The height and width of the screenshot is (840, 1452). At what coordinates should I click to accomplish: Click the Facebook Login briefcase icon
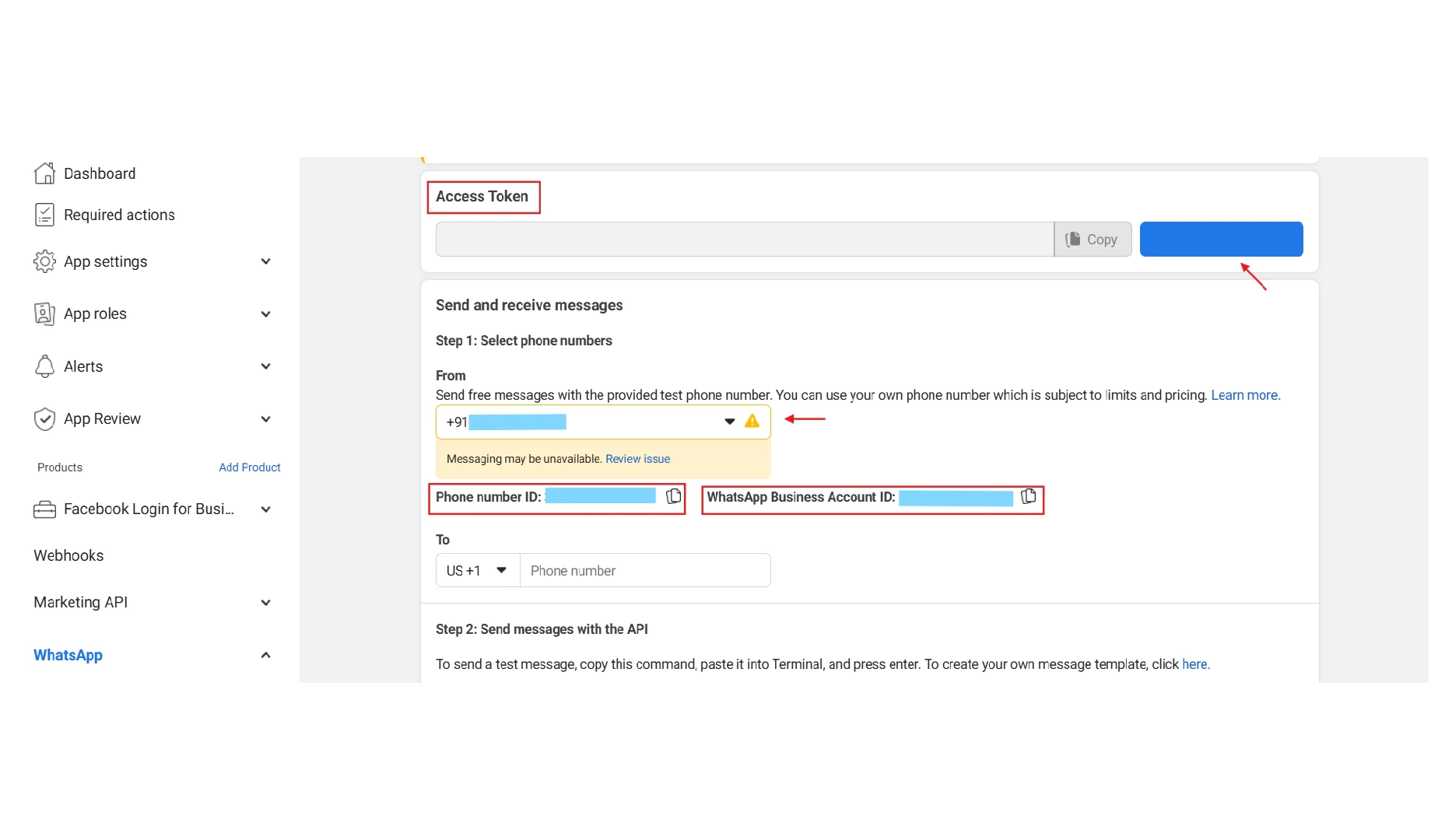click(44, 509)
